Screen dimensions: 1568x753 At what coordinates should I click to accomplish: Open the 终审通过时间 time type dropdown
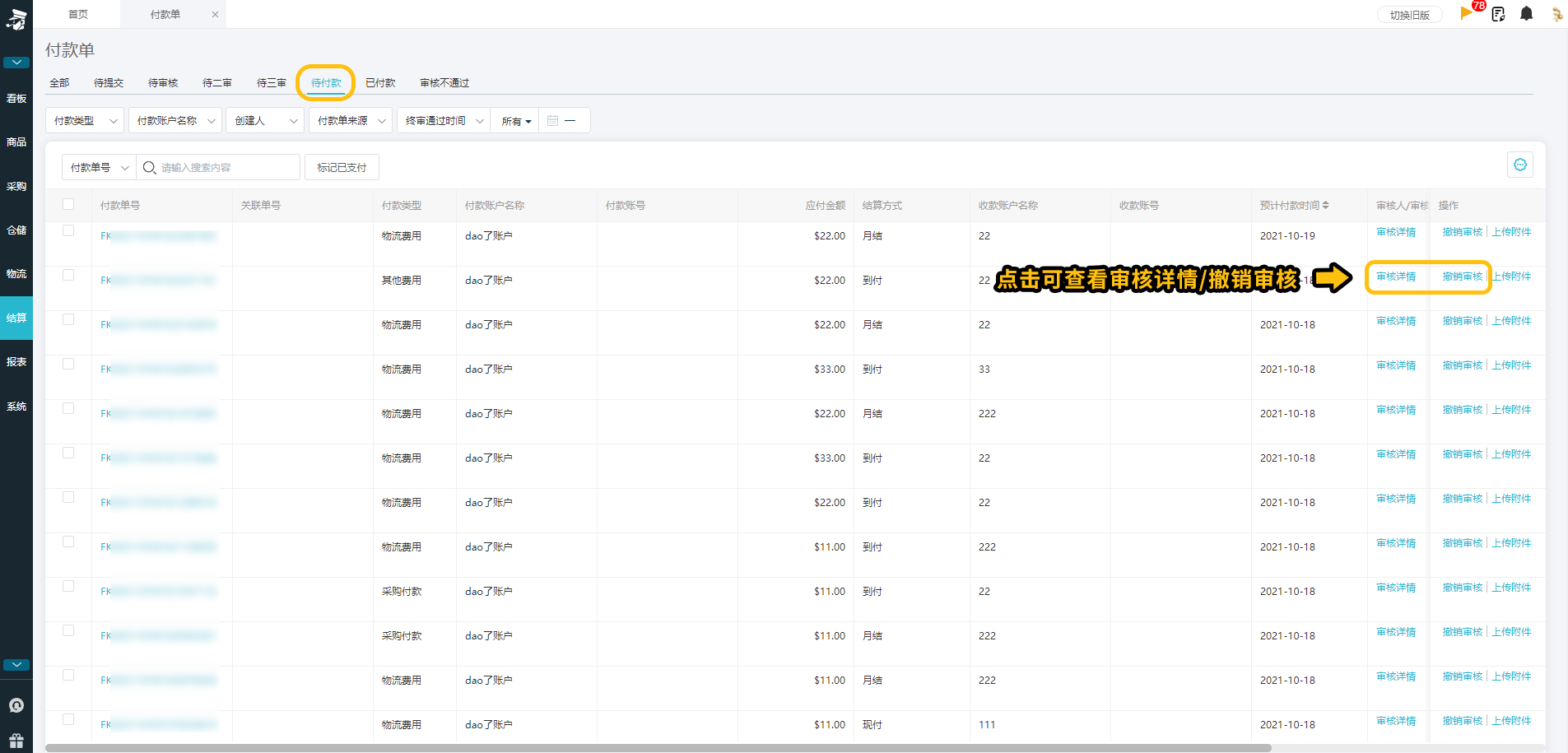[x=444, y=120]
